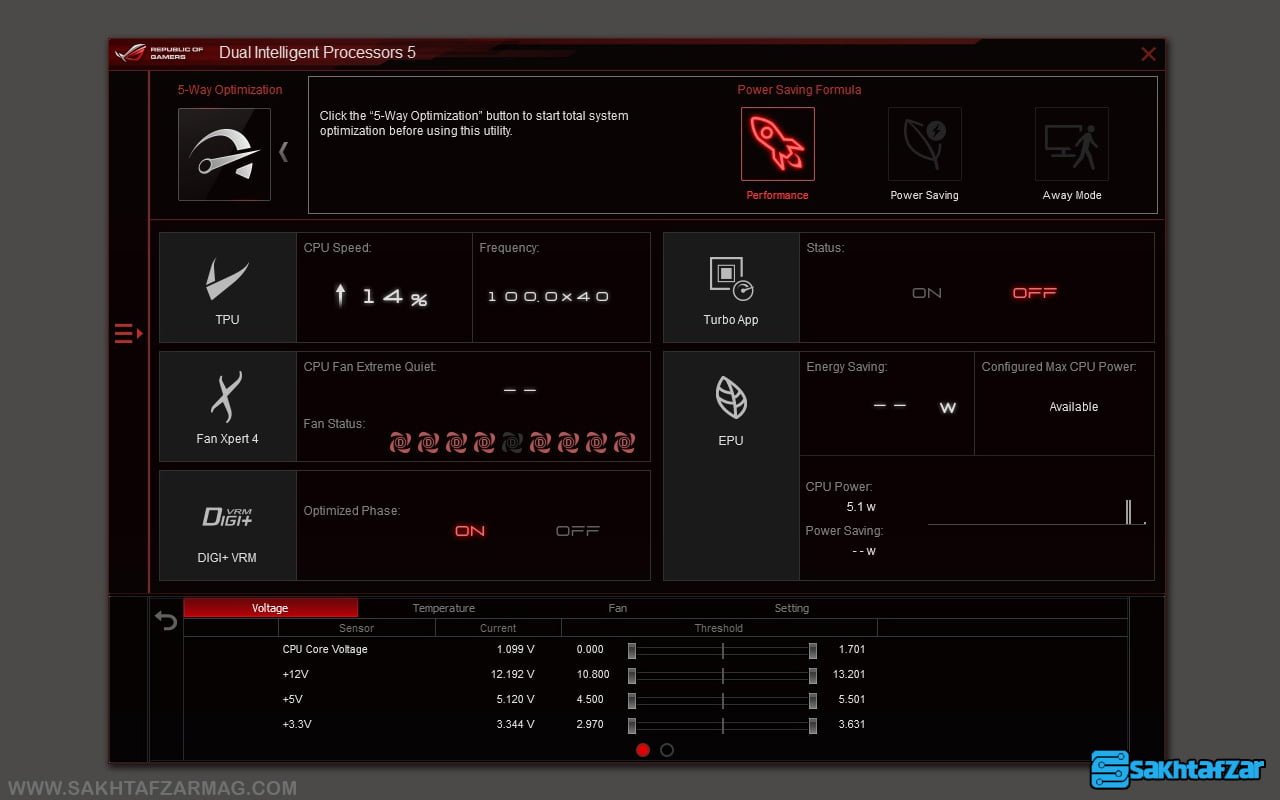The image size is (1280, 800).
Task: Turn Turbo App status OFF
Action: point(1034,293)
